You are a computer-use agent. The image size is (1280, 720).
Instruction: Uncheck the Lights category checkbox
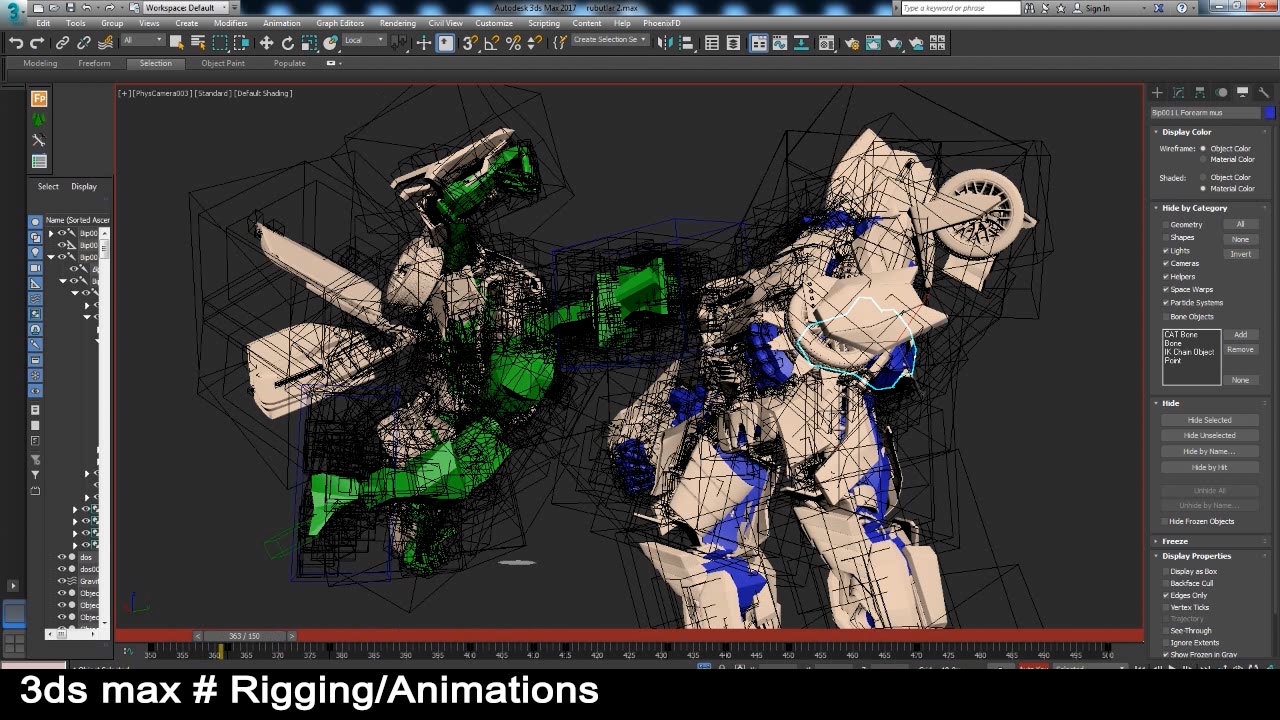click(1166, 251)
